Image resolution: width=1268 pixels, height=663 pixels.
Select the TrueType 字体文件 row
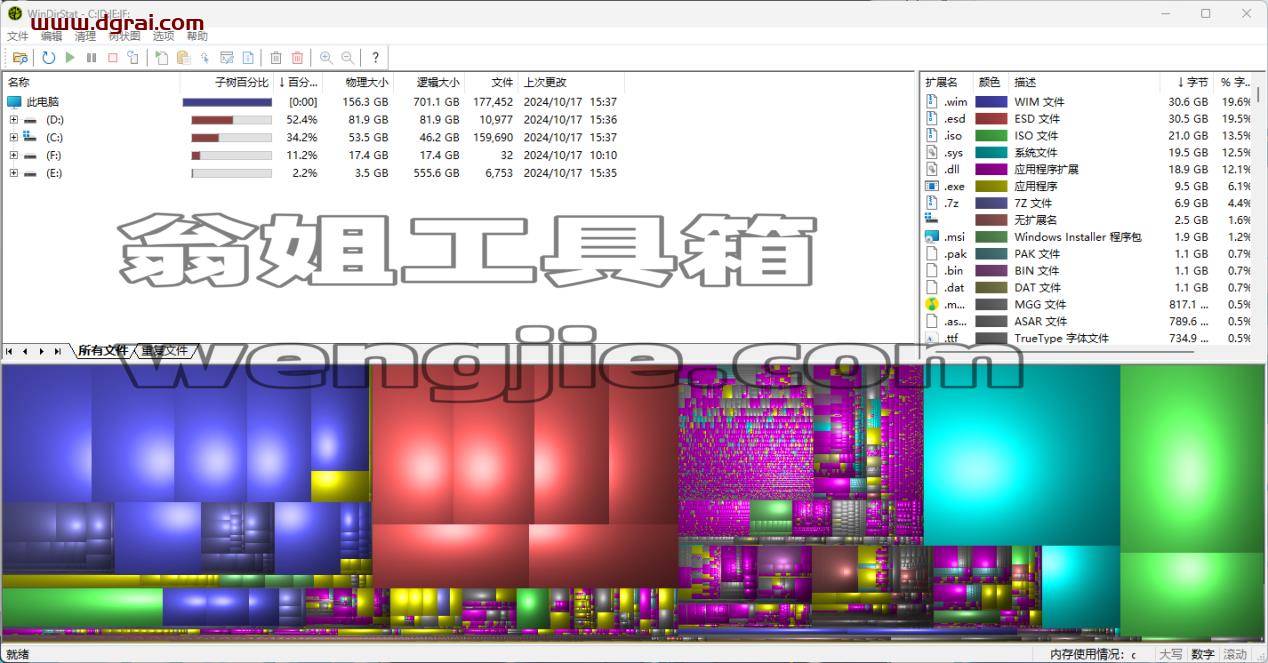1087,338
